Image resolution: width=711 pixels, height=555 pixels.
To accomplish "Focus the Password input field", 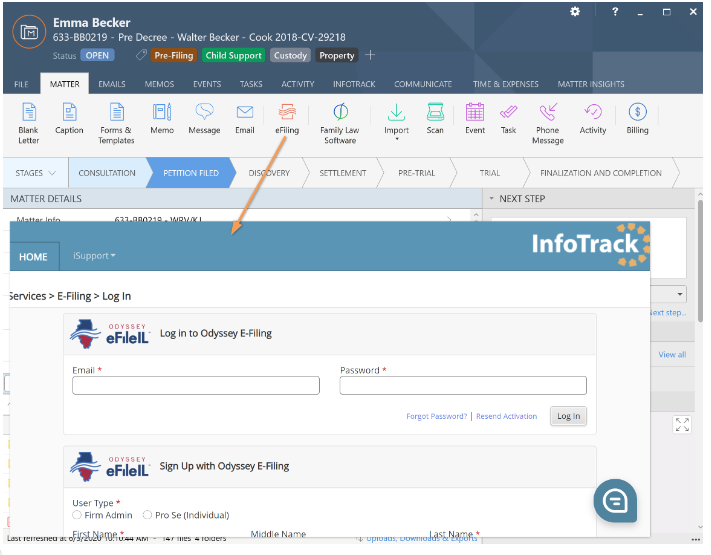I will [463, 385].
